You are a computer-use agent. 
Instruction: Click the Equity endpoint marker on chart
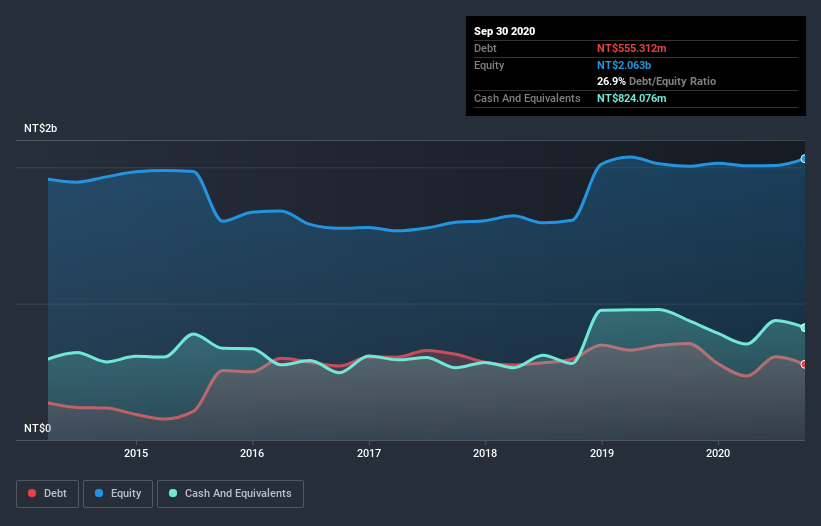coord(804,159)
